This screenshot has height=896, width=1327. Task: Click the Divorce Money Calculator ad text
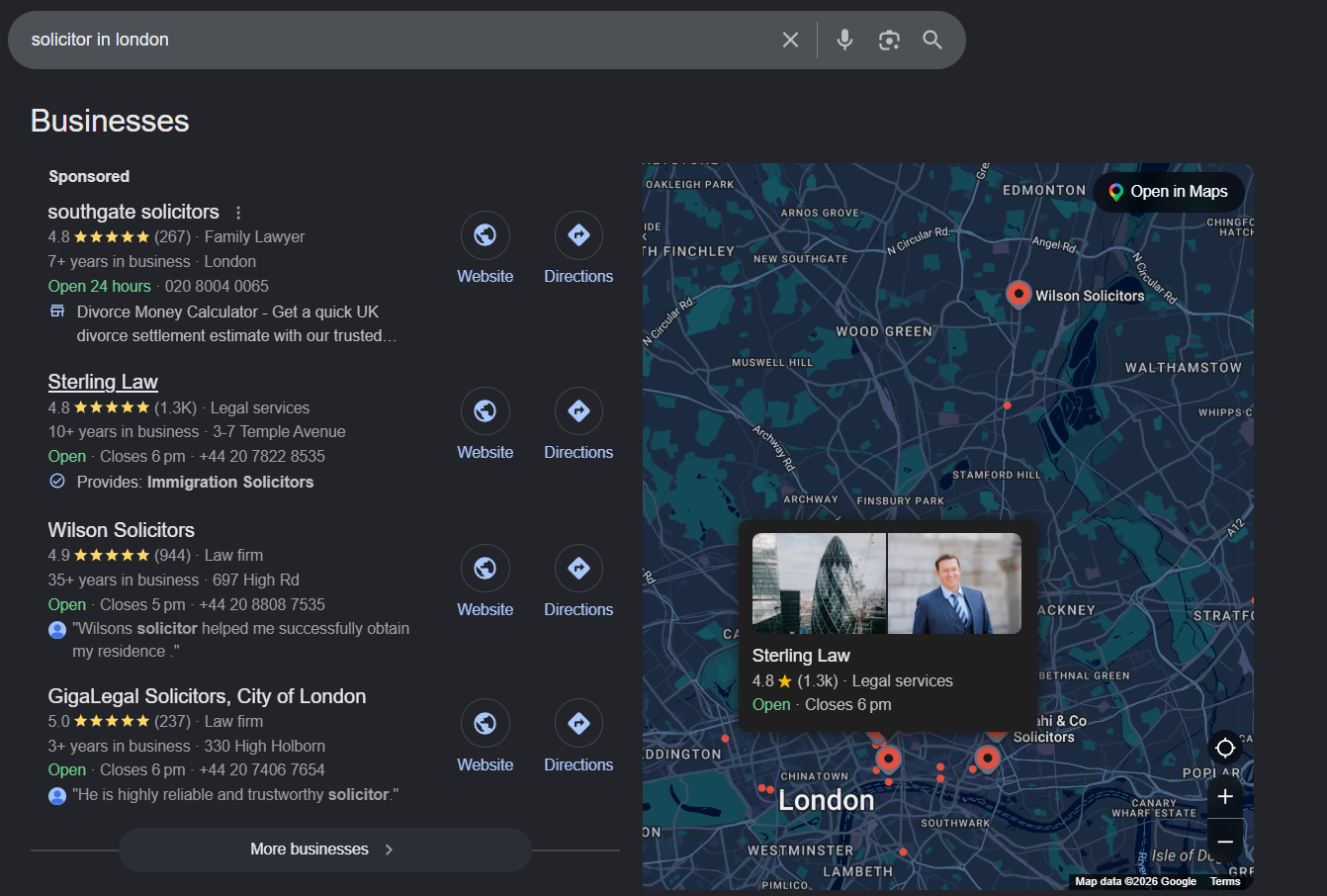pyautogui.click(x=236, y=323)
